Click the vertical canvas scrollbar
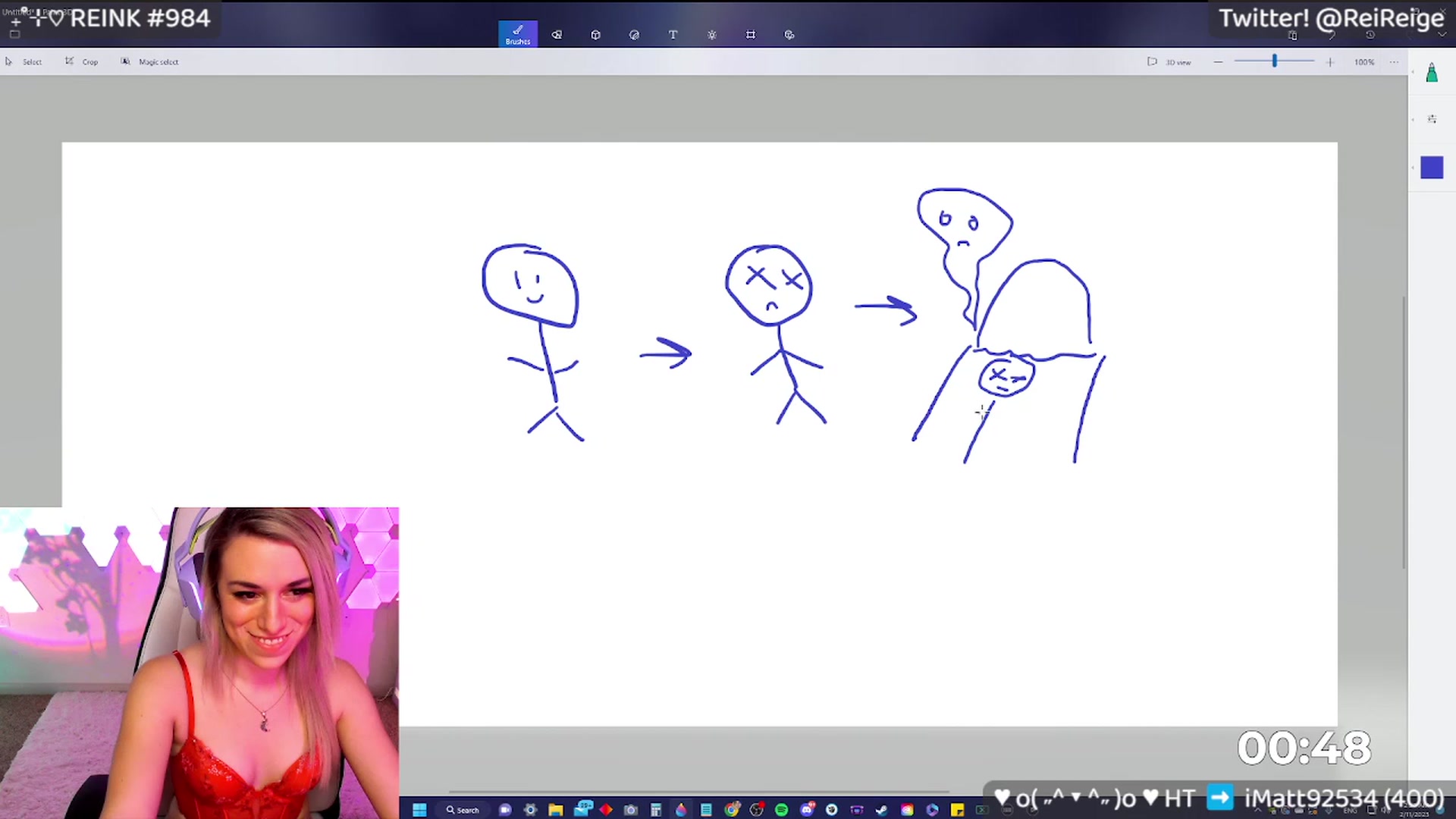The height and width of the screenshot is (819, 1456). 1404,432
